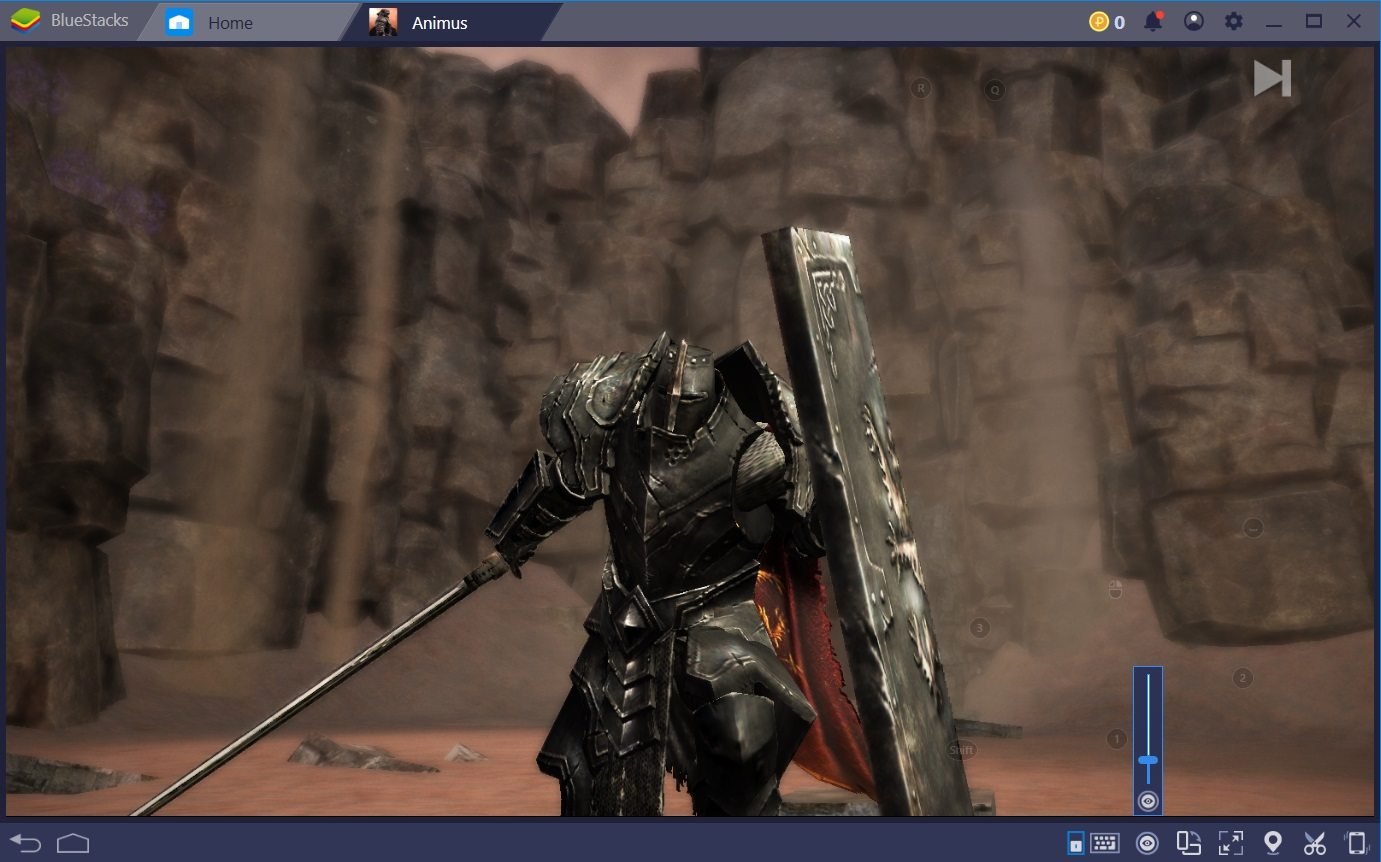This screenshot has height=862, width=1381.
Task: Click the 2 key overlay marker
Action: (1243, 678)
